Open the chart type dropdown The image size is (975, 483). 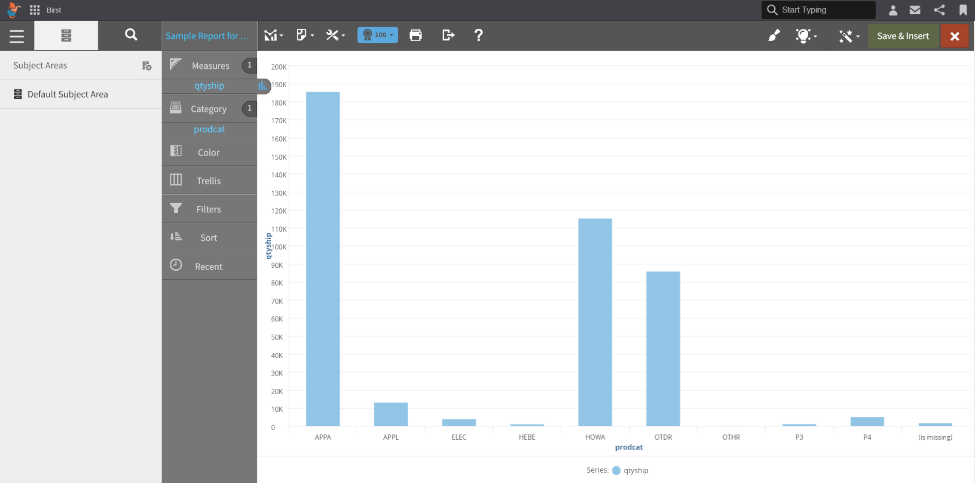273,35
